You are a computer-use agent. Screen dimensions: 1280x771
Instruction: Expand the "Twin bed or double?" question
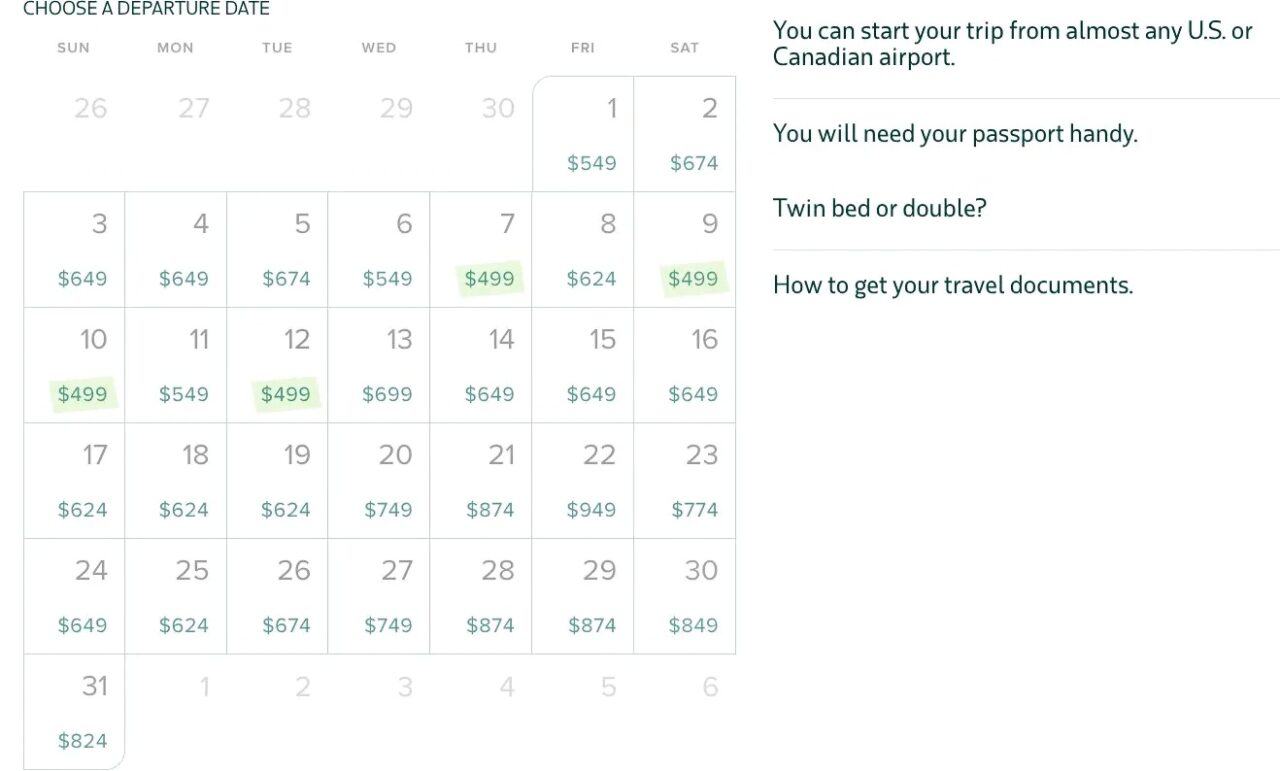pos(879,209)
